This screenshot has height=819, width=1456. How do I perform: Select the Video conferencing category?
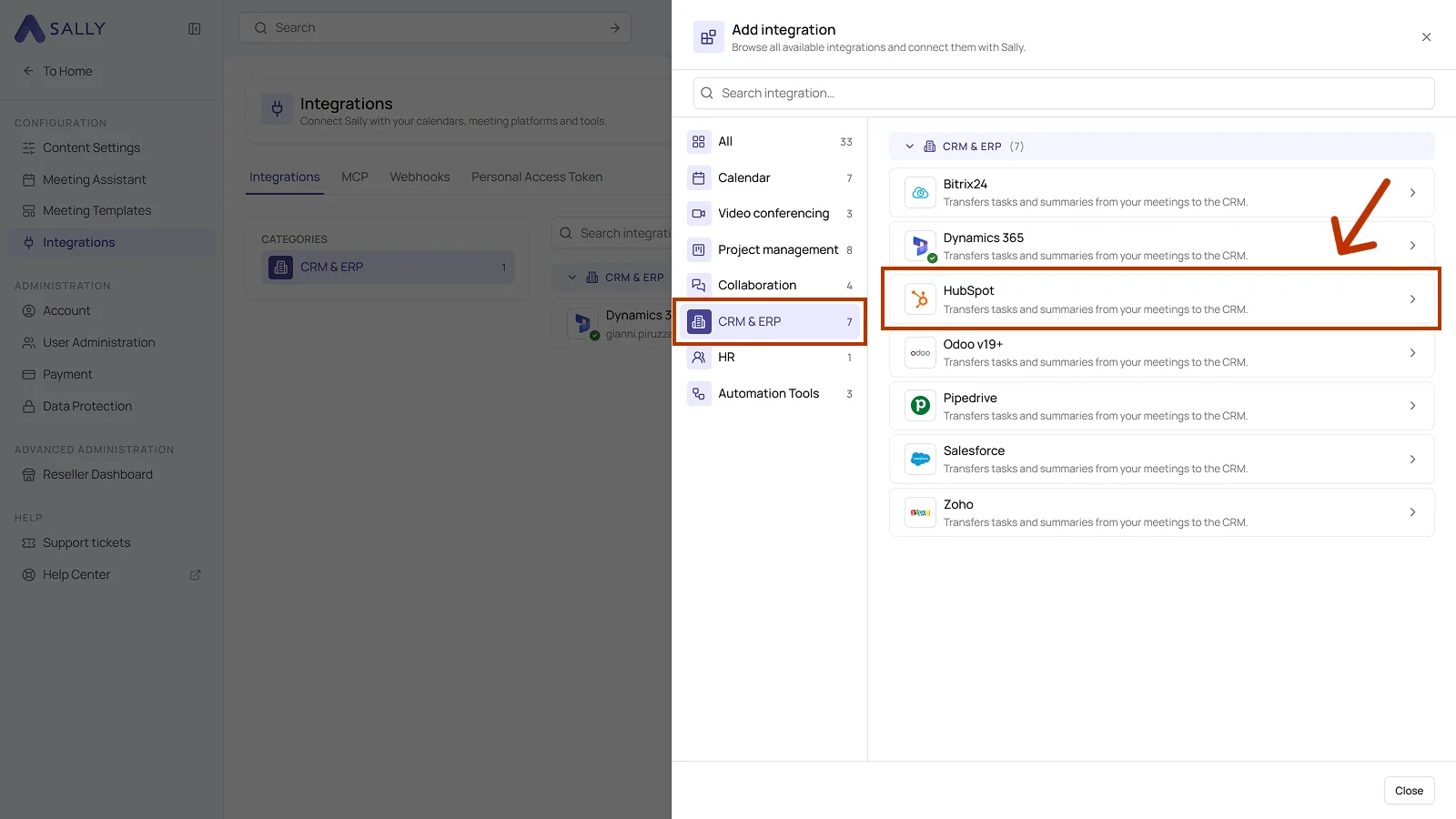pyautogui.click(x=770, y=214)
